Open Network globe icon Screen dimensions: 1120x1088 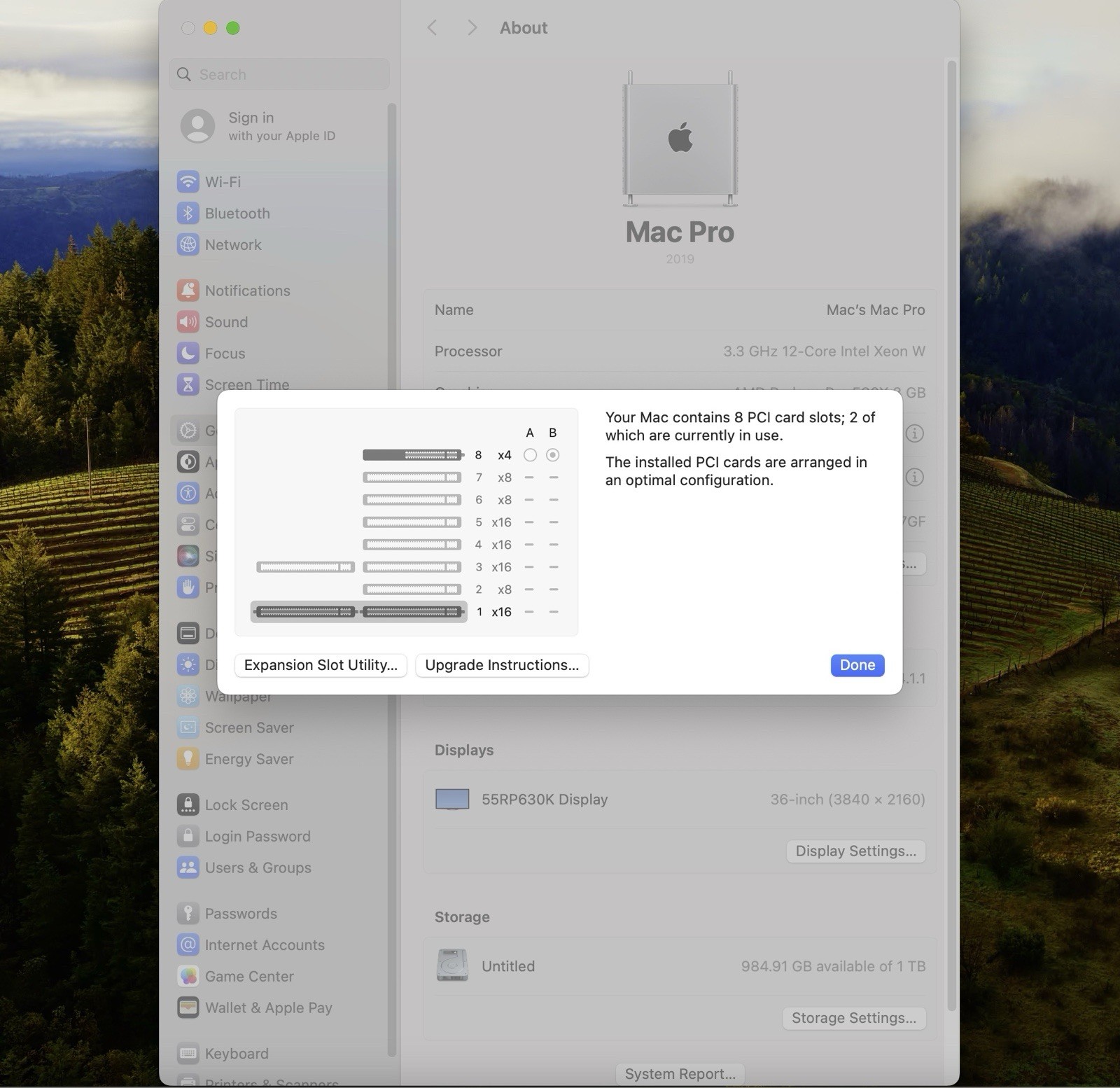(188, 245)
